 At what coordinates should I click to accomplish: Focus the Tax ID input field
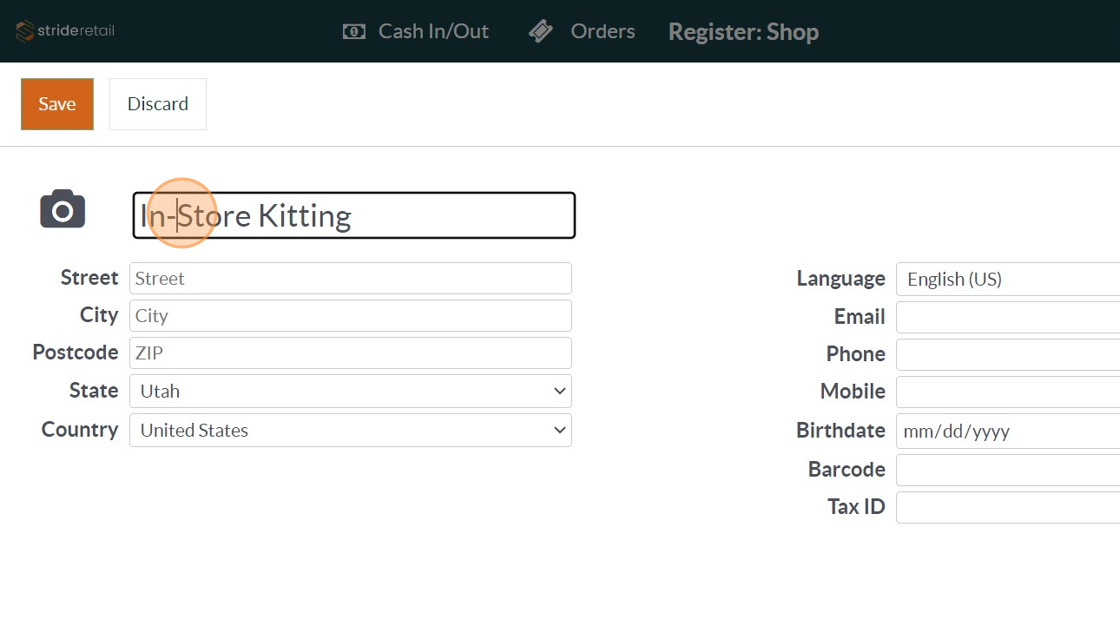click(1008, 507)
